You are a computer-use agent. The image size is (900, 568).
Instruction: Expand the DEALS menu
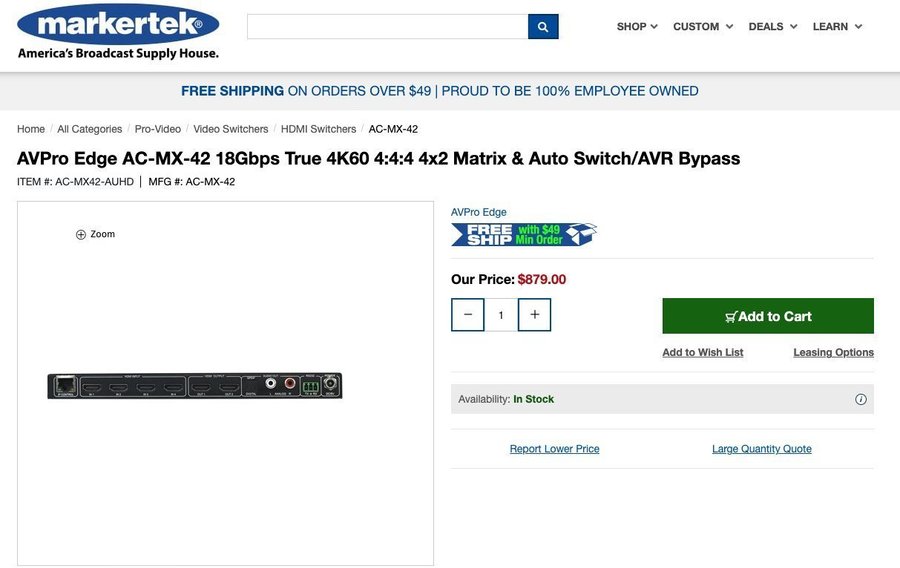[x=773, y=26]
